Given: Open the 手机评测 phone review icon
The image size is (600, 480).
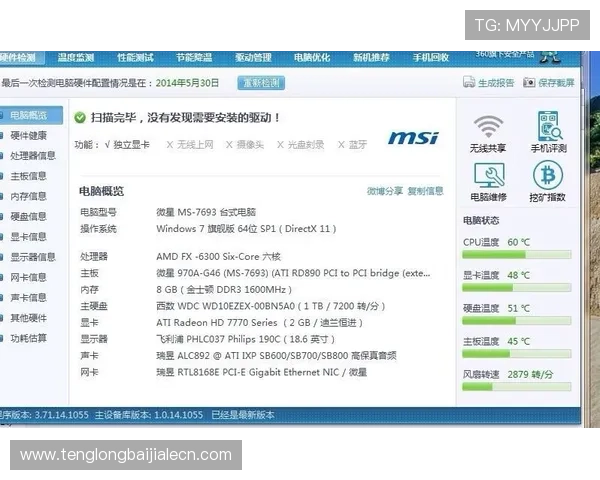Looking at the screenshot, I should click(x=549, y=126).
